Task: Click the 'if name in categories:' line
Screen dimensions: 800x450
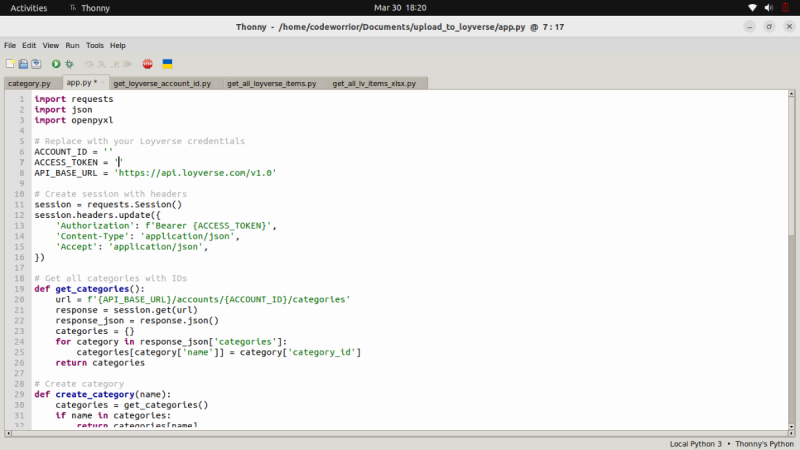Action: click(x=113, y=415)
